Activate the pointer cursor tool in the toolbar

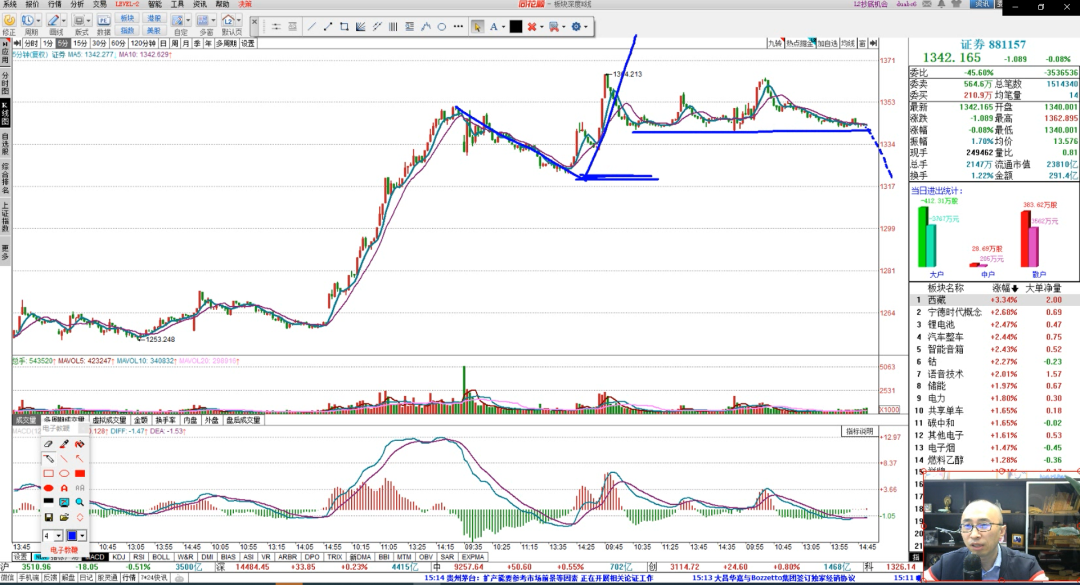477,27
